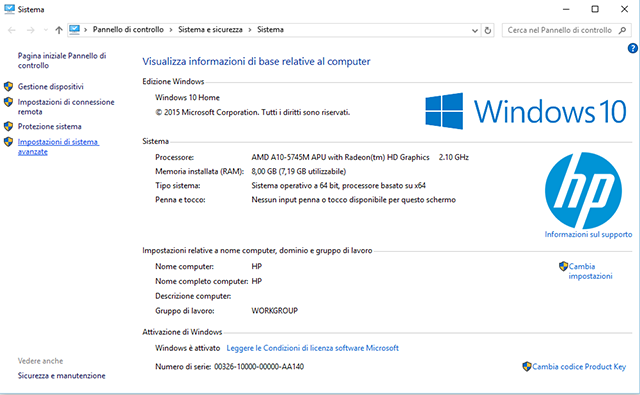This screenshot has height=395, width=640.
Task: Click HP value beside Nome computer
Action: point(257,266)
